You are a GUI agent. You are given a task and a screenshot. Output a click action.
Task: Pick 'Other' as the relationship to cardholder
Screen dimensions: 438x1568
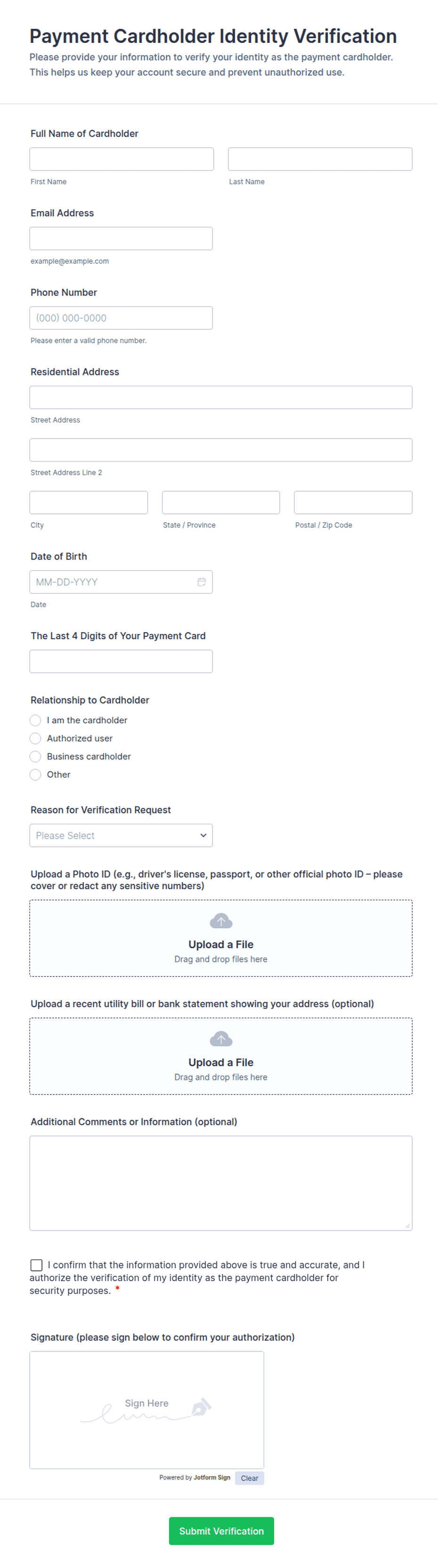coord(35,775)
